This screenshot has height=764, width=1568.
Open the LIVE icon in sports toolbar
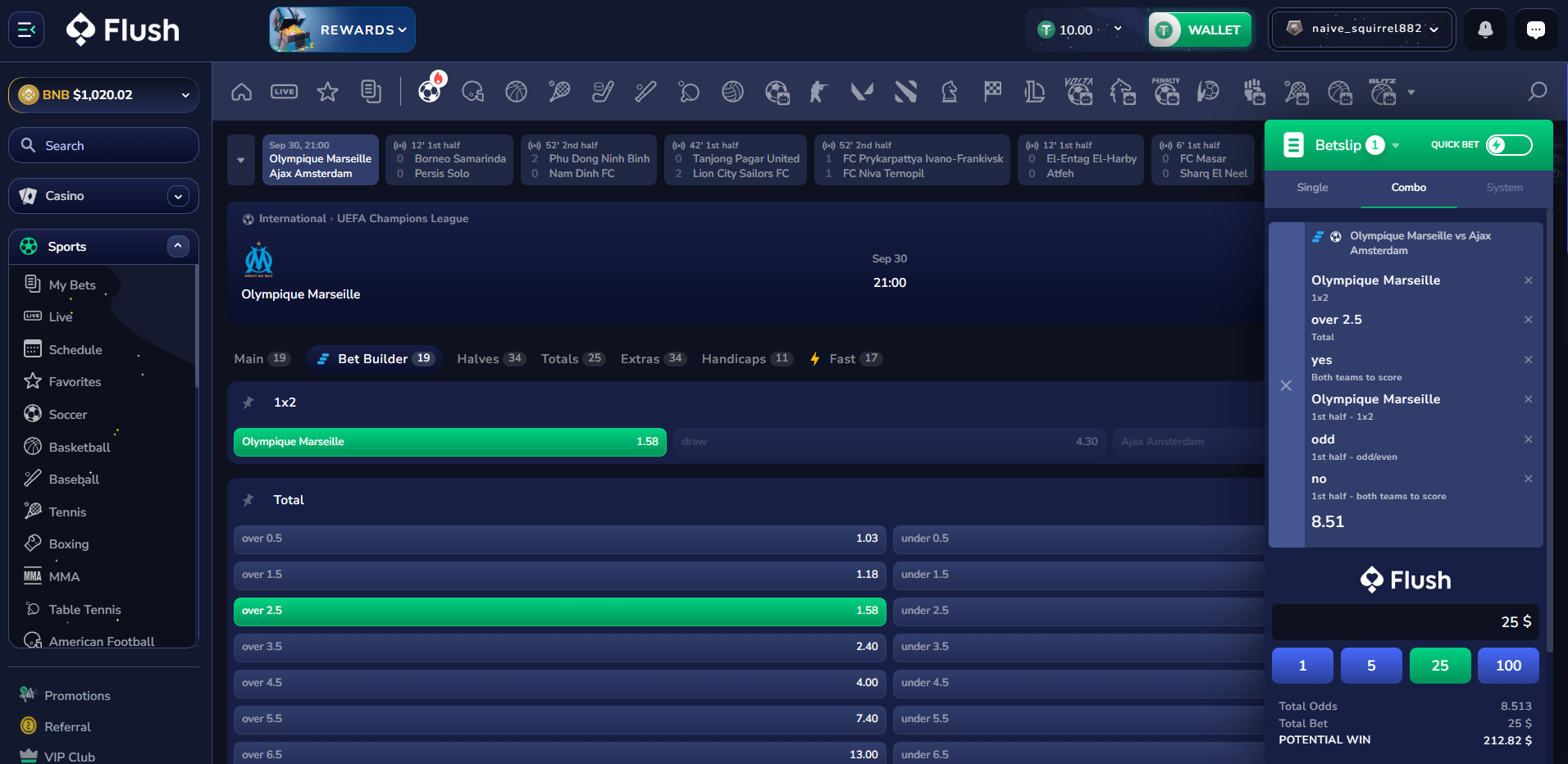tap(285, 92)
